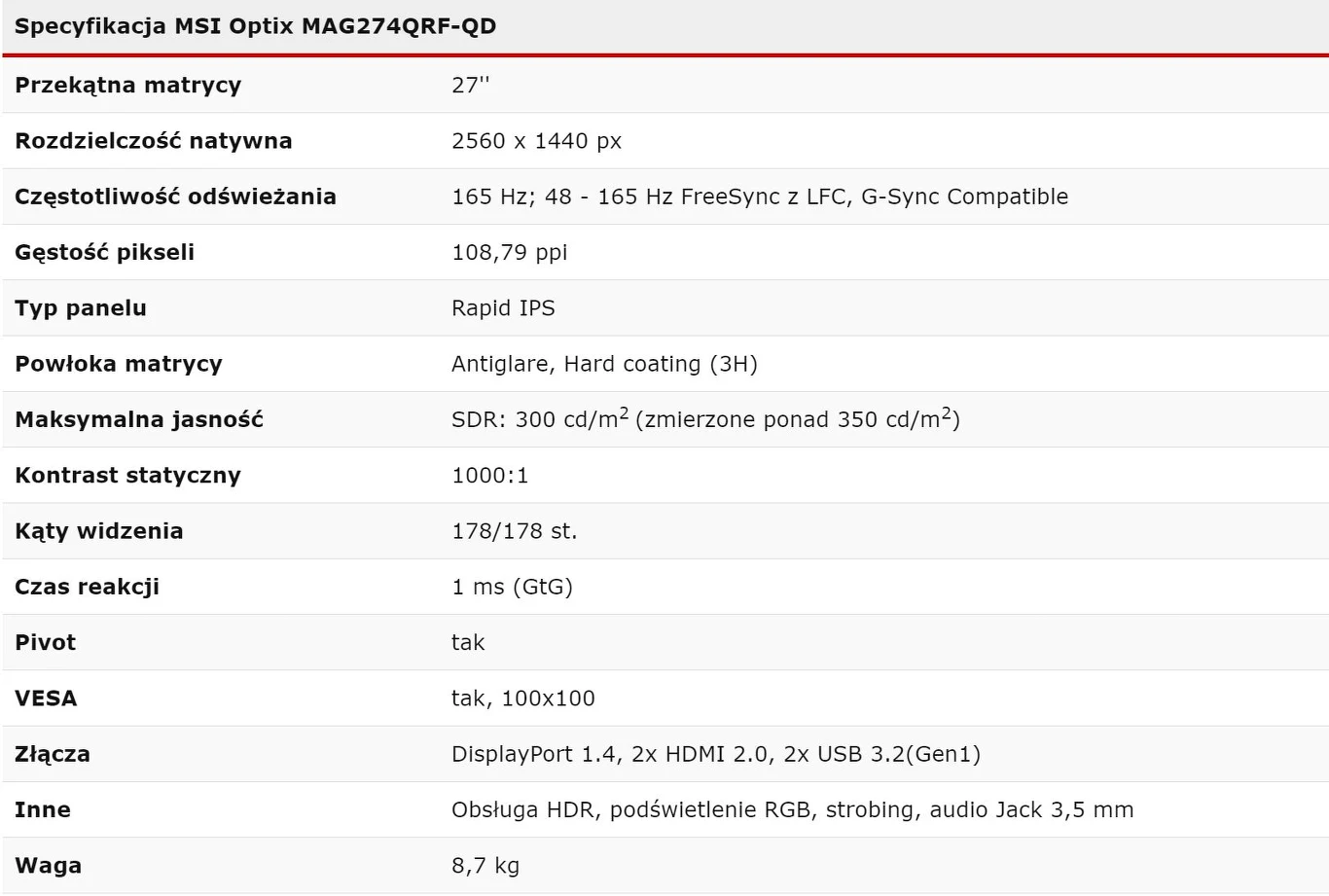Select the 'Gęstość pikseli' label
Screen dimensions: 1329x896
104,252
